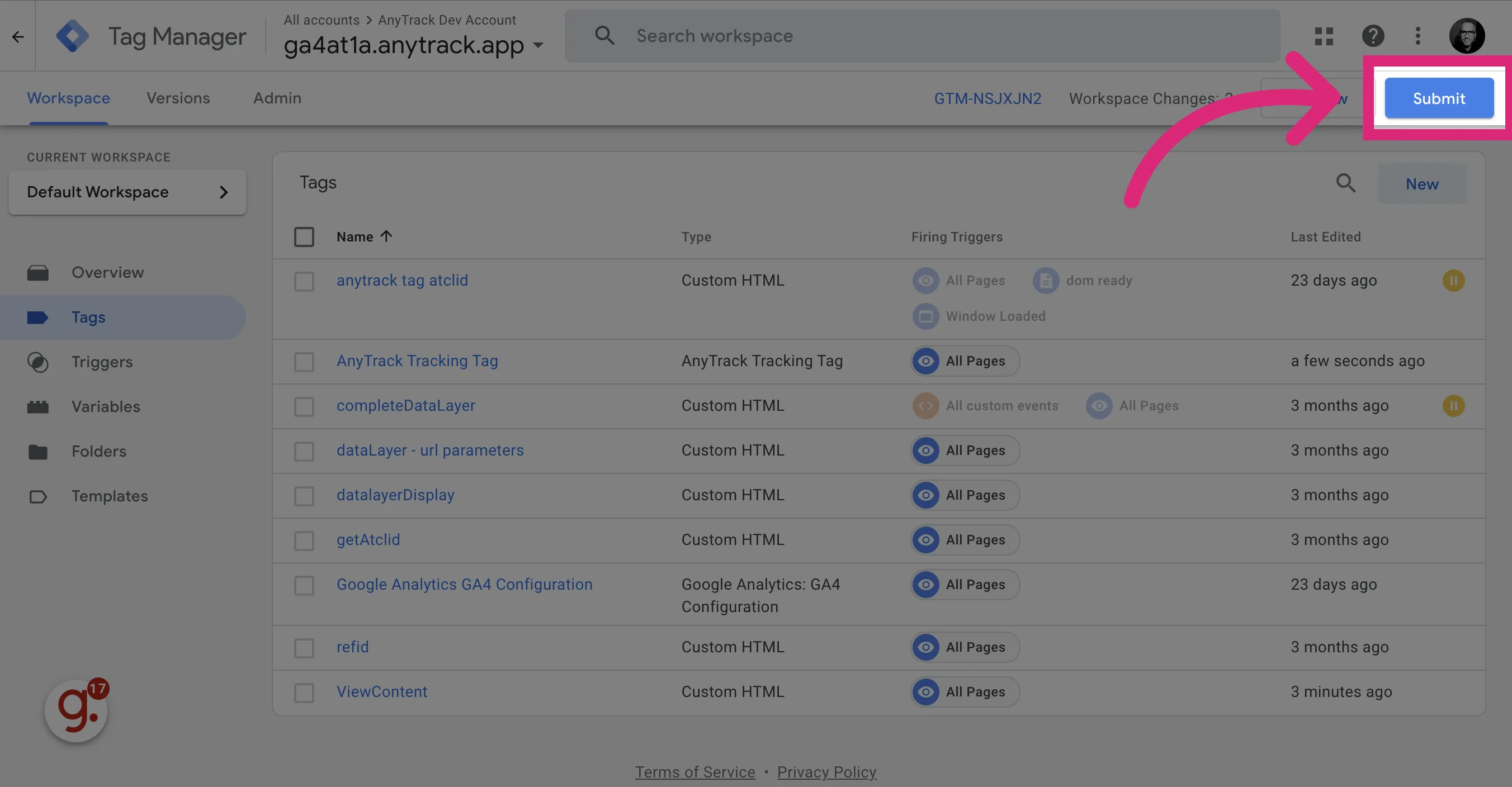Open the three-dot more options menu
The image size is (1512, 787).
(x=1417, y=36)
